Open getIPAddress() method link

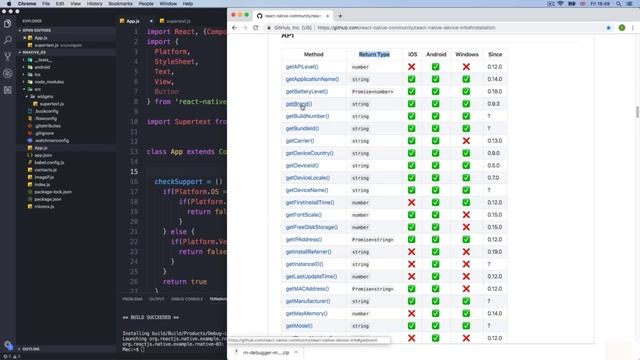[304, 240]
